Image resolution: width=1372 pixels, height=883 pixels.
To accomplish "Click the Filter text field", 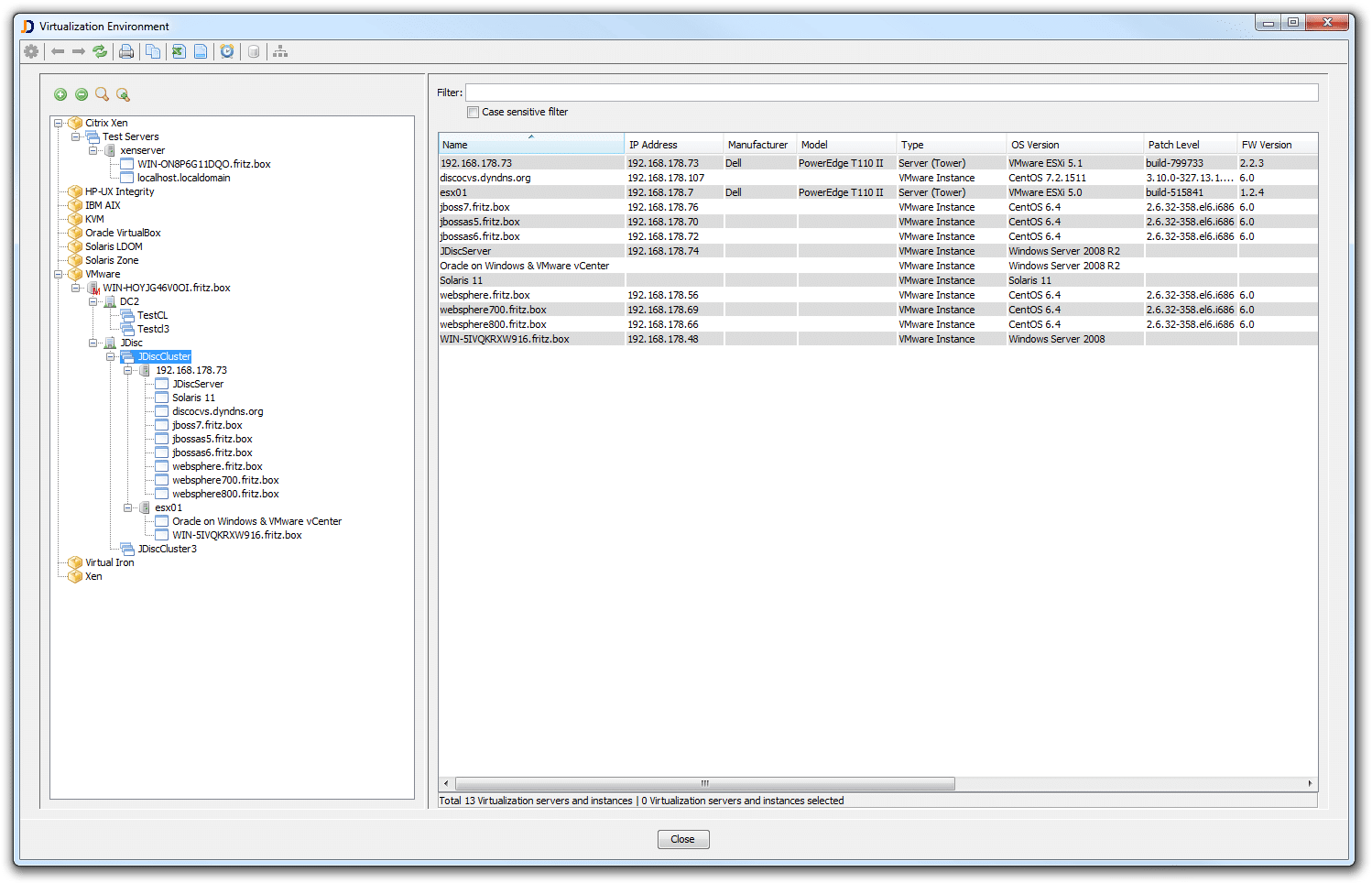I will pos(891,93).
